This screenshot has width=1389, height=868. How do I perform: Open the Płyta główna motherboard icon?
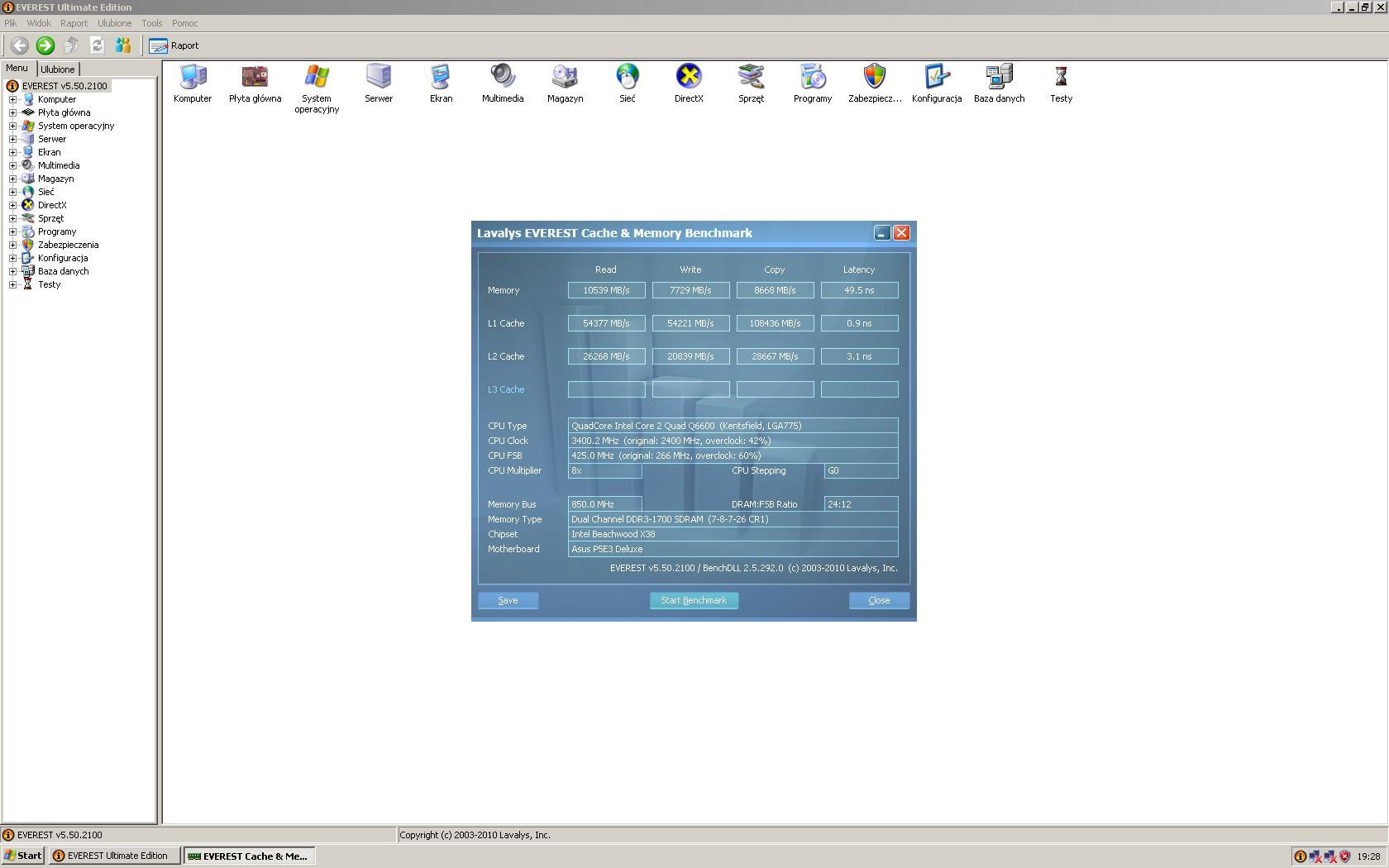(255, 77)
